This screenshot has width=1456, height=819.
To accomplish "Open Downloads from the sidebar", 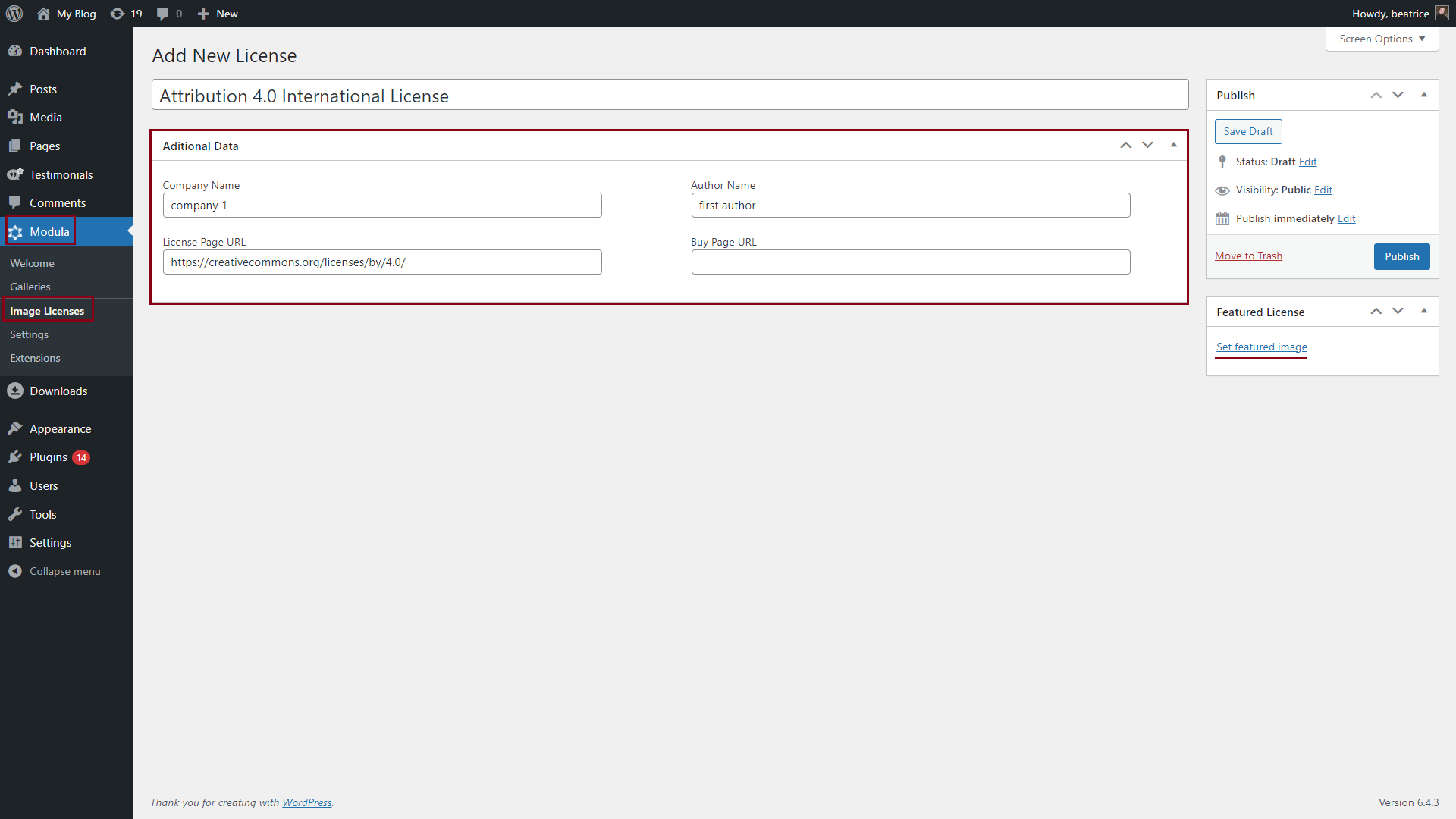I will tap(58, 391).
